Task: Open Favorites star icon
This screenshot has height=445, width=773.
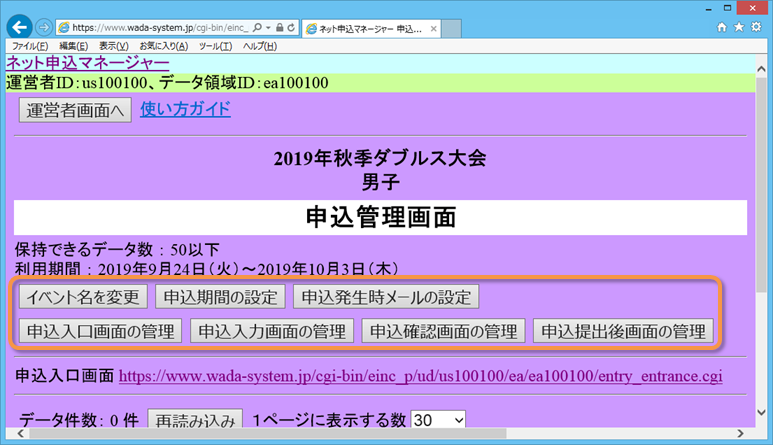Action: pyautogui.click(x=738, y=27)
